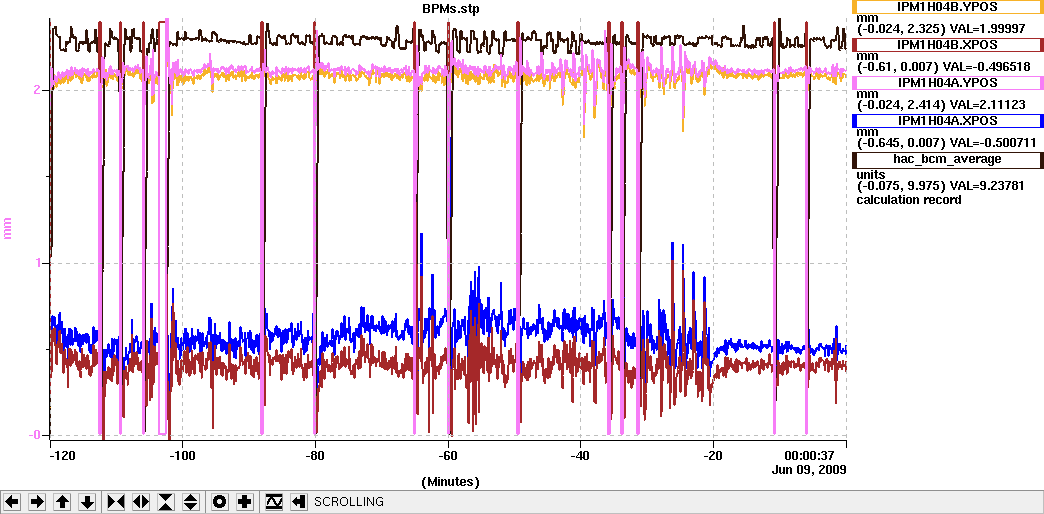Image resolution: width=1044 pixels, height=514 pixels.
Task: Pan the plot right with the right arrow
Action: pos(37,502)
